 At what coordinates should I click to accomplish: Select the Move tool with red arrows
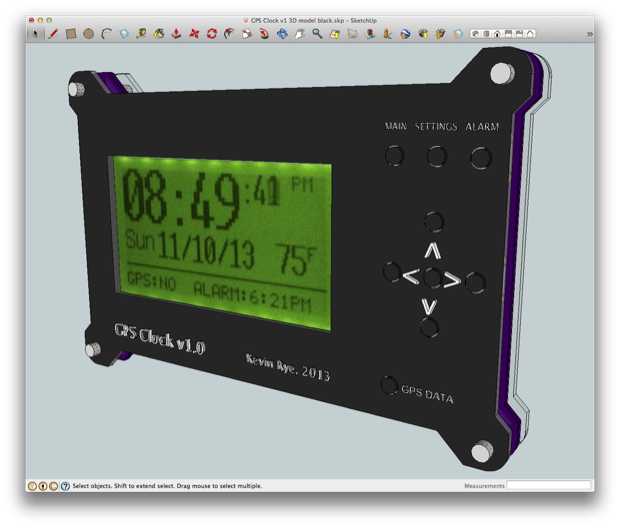(x=194, y=34)
